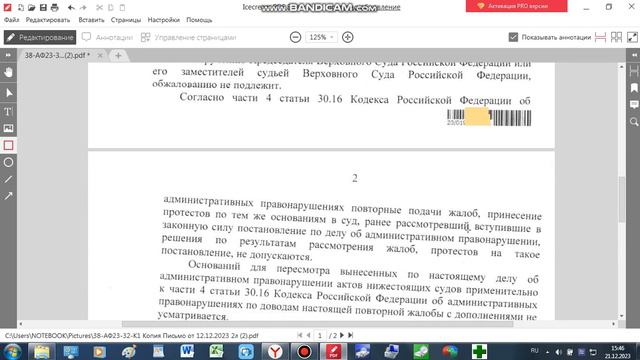Open the Помощь menu
Image resolution: width=640 pixels, height=360 pixels.
pos(199,20)
